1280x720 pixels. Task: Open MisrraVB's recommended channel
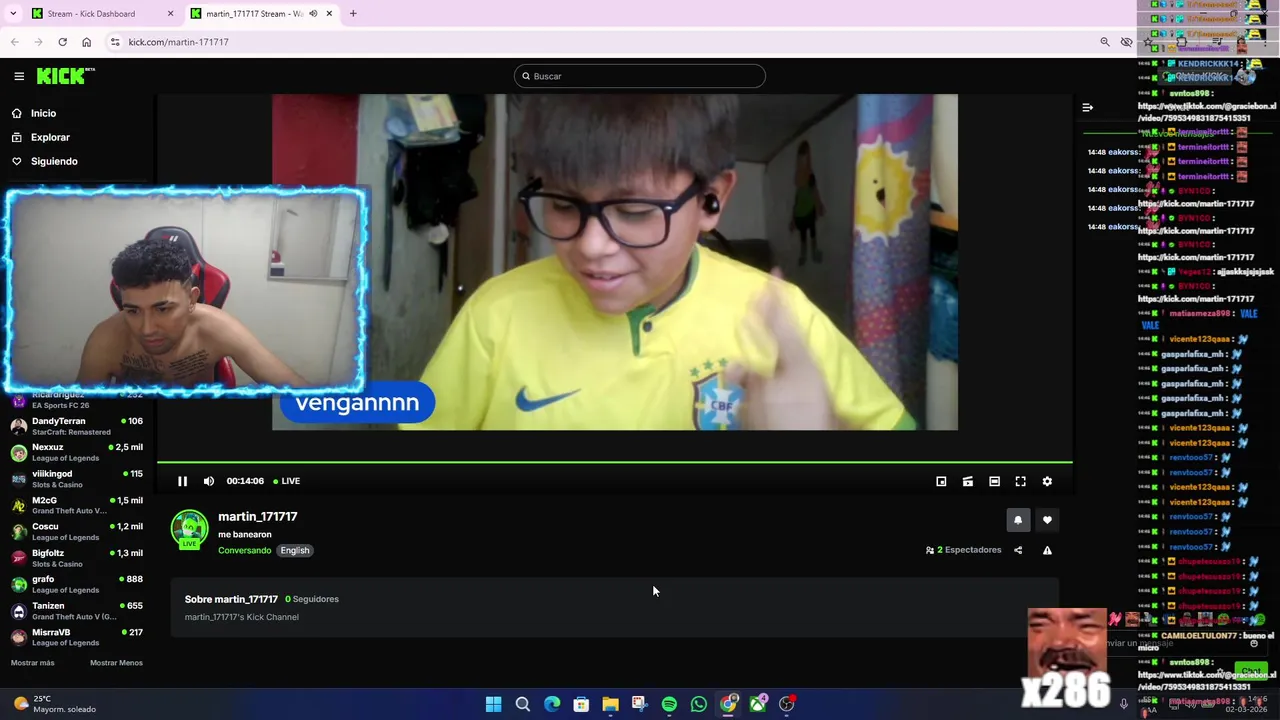click(77, 637)
